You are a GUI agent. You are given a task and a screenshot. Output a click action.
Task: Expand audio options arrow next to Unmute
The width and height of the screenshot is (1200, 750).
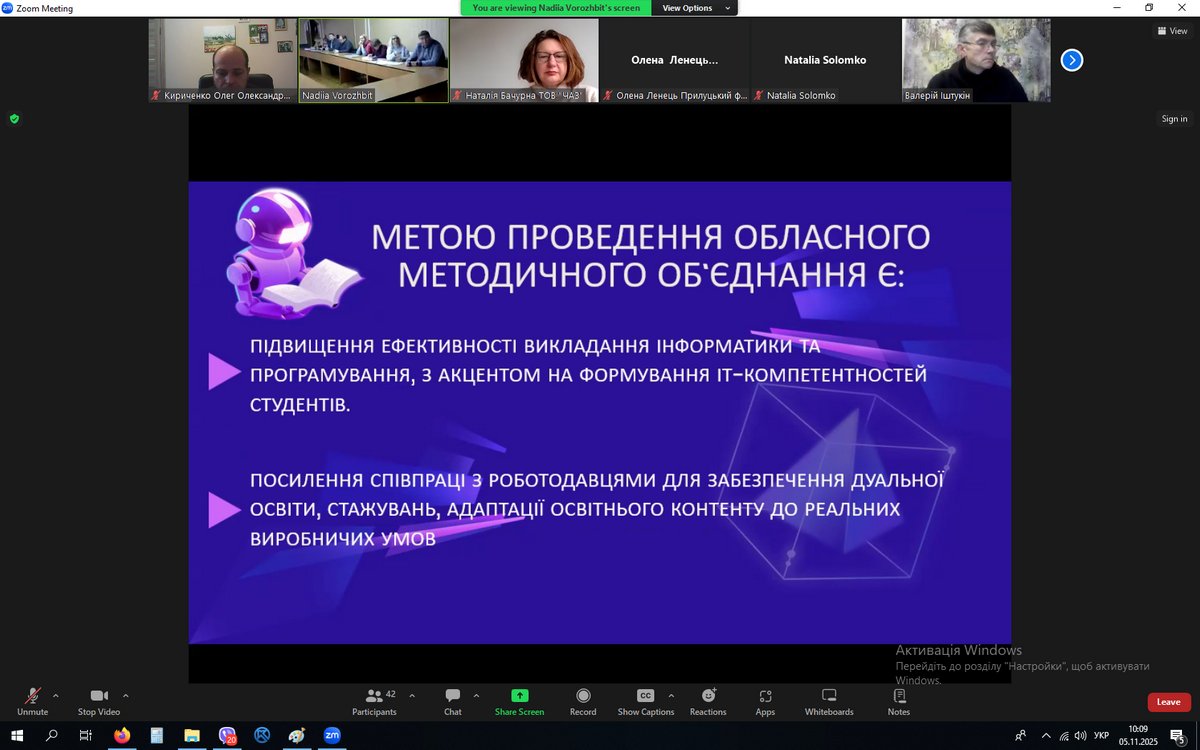tap(55, 695)
